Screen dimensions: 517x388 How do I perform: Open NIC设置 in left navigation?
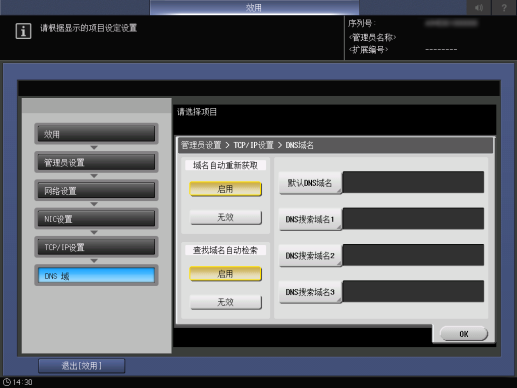point(96,219)
